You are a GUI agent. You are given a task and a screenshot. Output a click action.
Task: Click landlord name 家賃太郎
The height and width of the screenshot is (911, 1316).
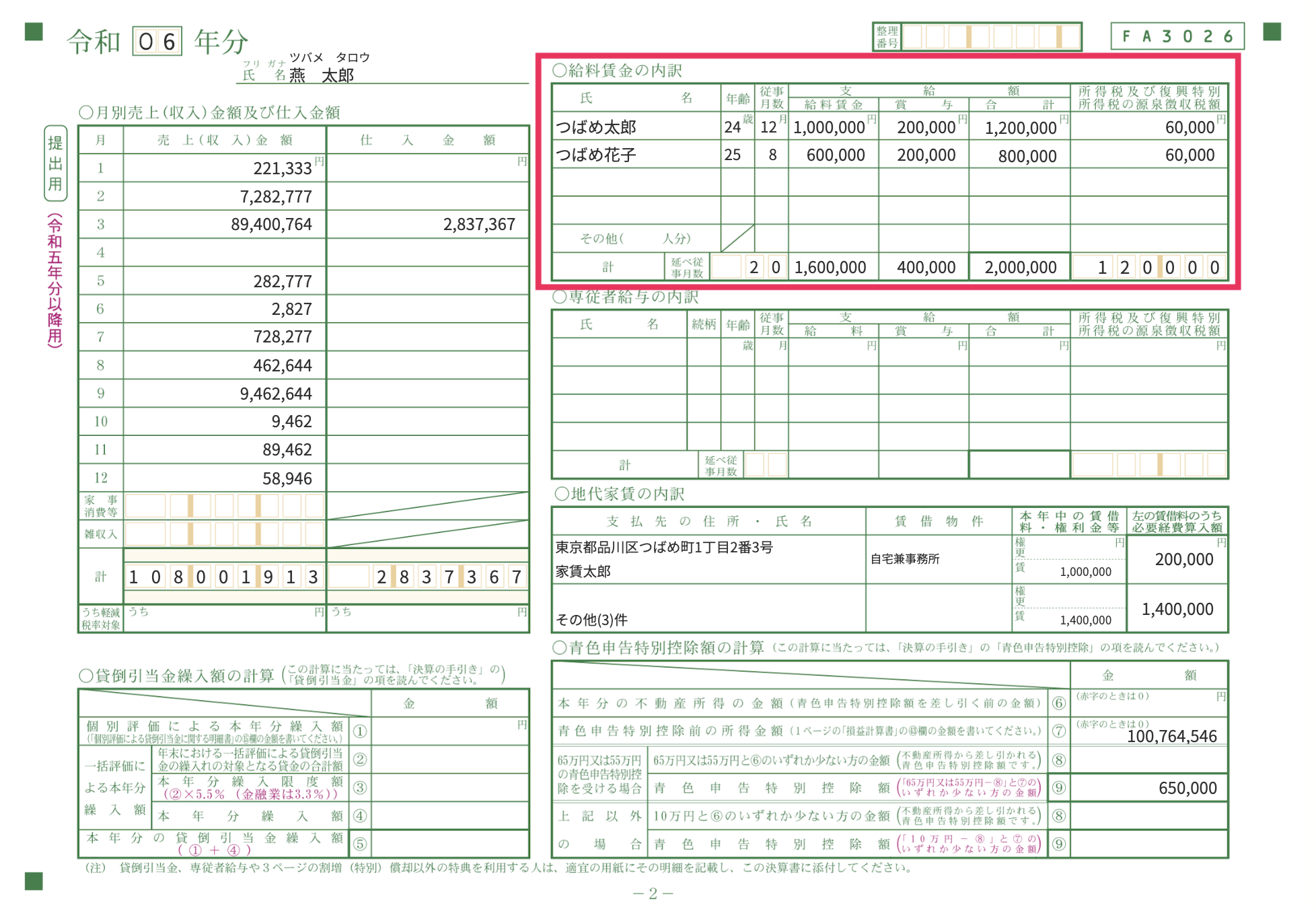click(583, 572)
